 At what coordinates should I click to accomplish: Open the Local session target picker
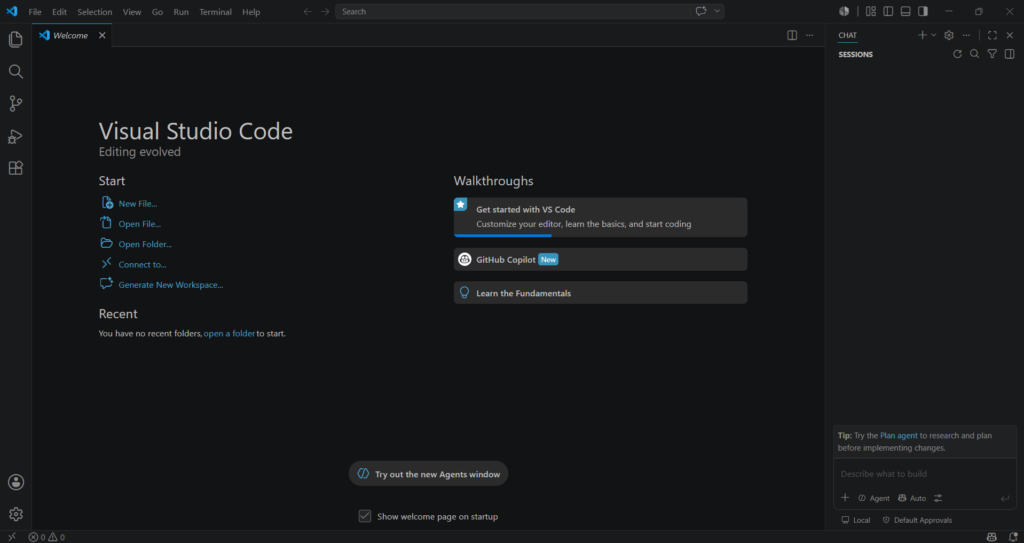coord(856,520)
